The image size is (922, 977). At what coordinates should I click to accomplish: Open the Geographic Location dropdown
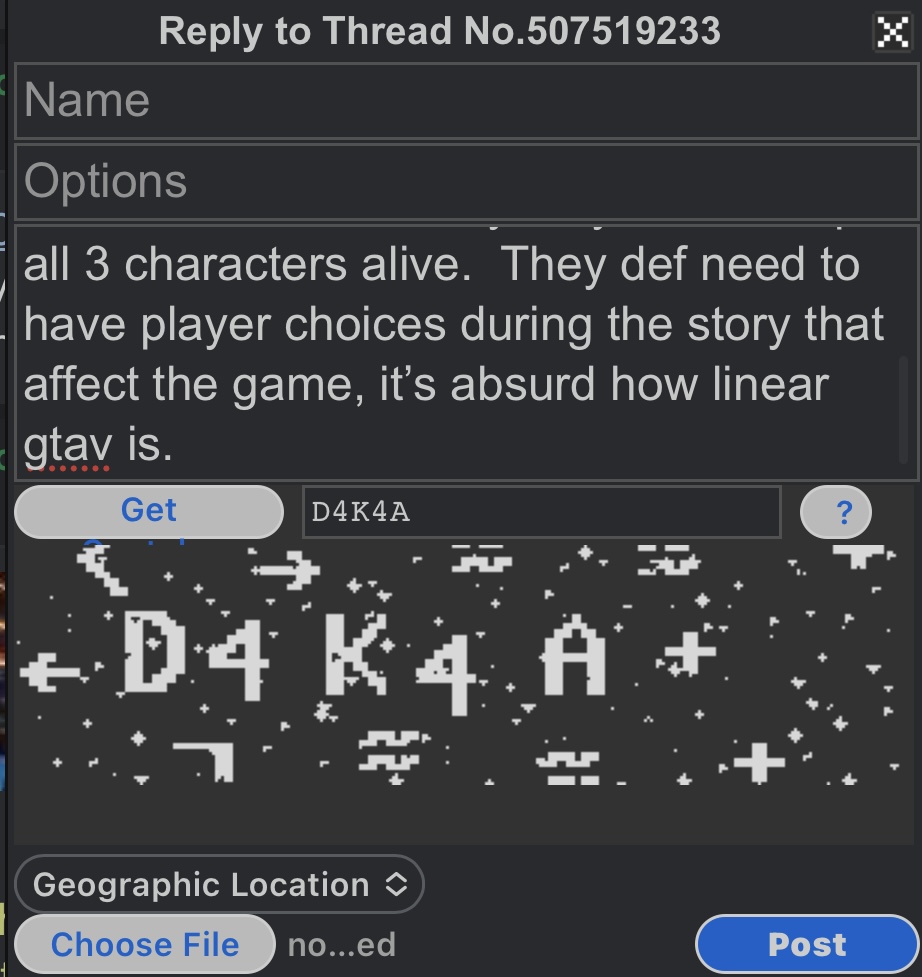tap(219, 884)
